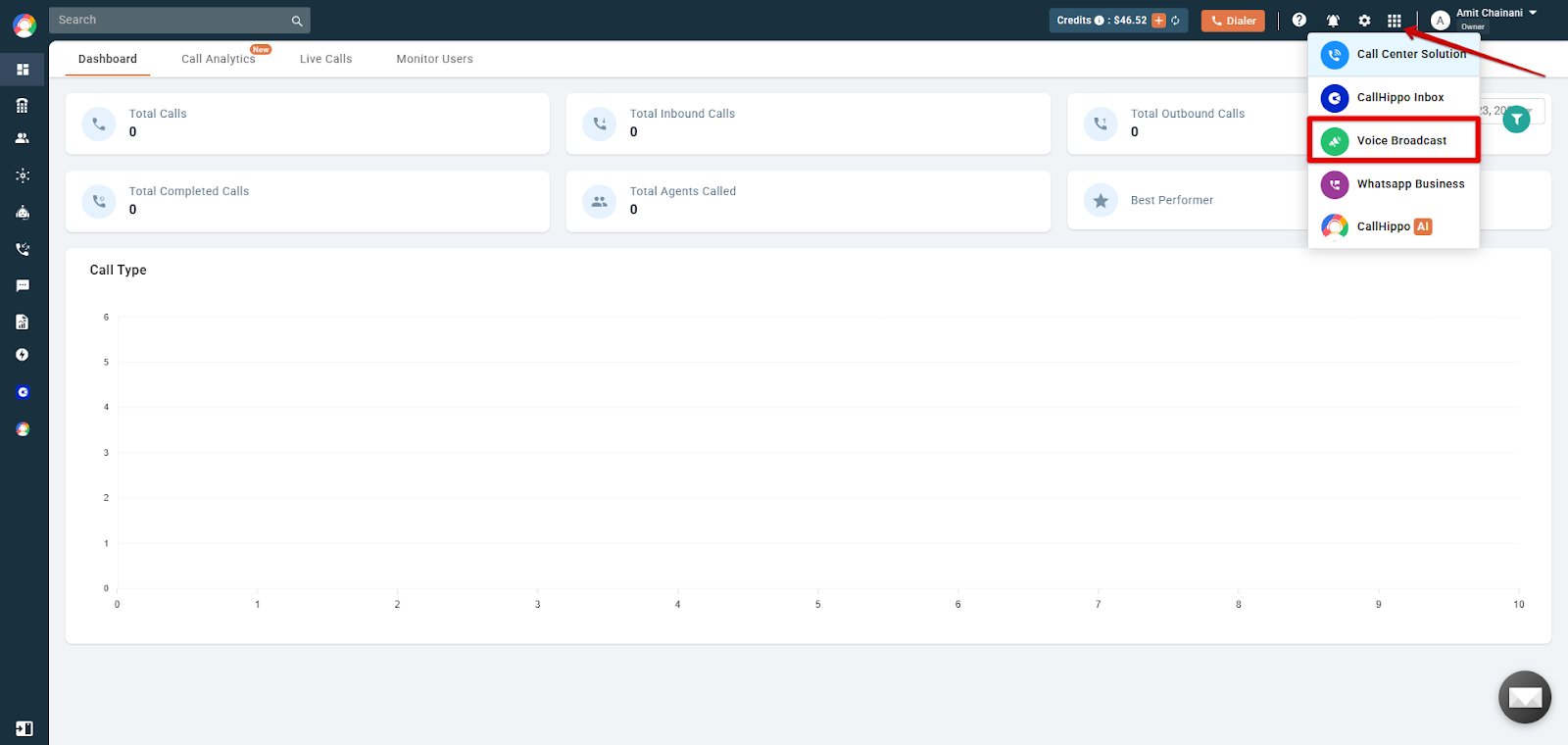Viewport: 1568px width, 745px height.
Task: Open the messages chat bubble icon in sidebar
Action: point(23,285)
